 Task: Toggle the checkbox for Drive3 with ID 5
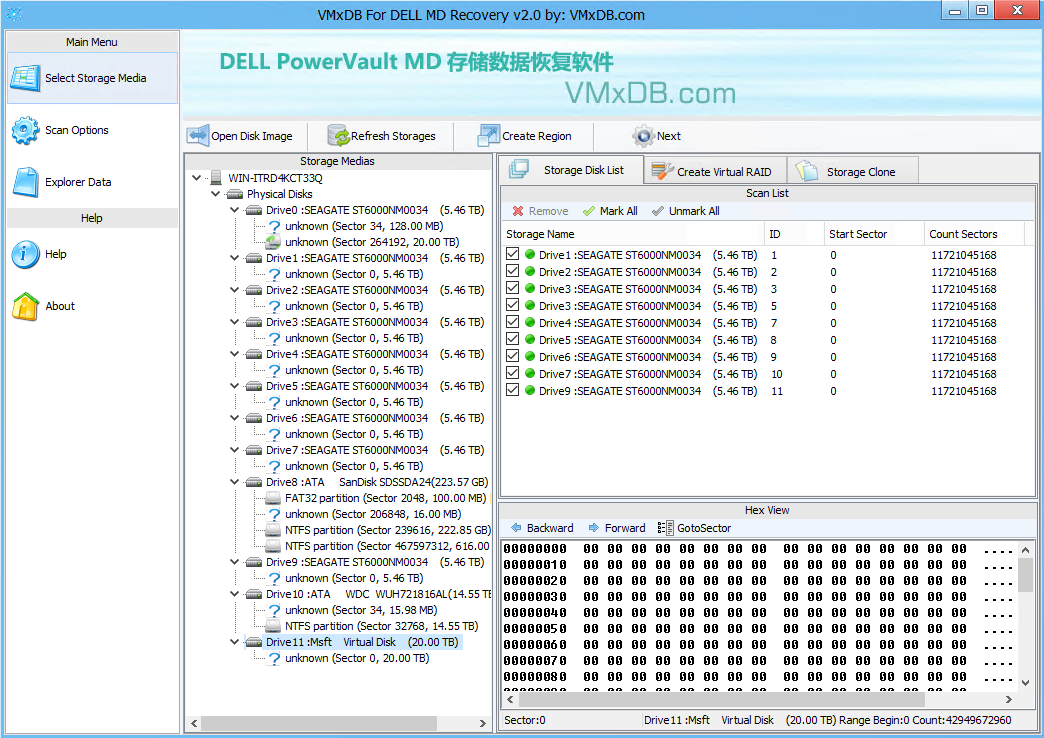click(512, 305)
